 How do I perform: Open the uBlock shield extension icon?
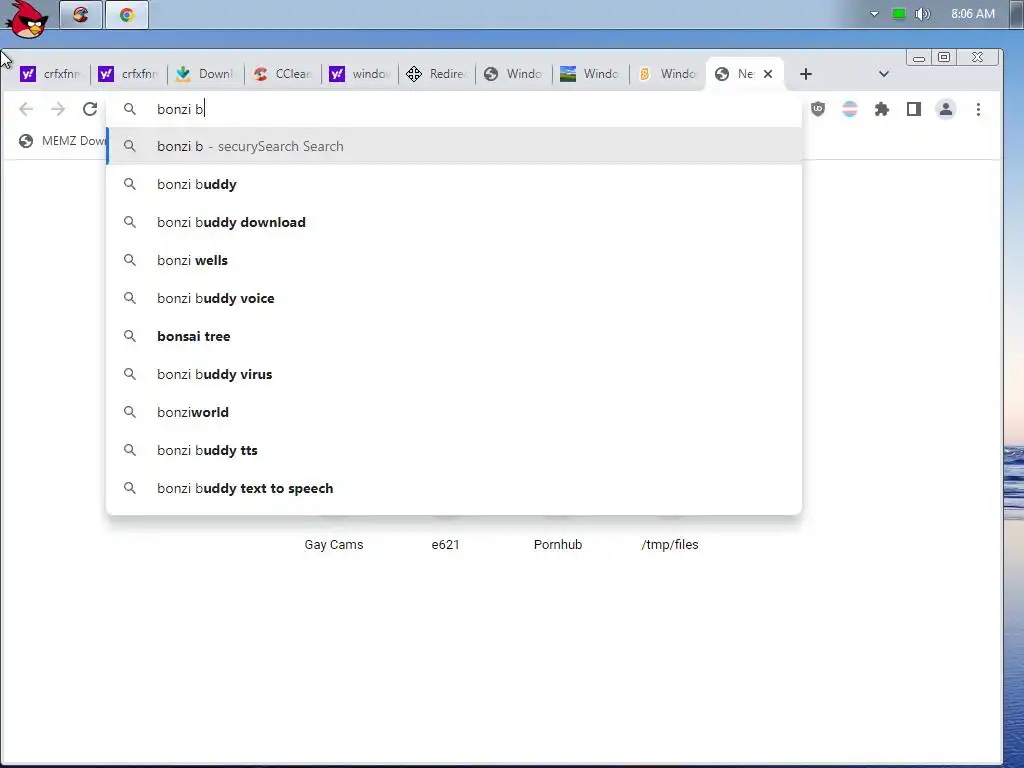point(818,109)
